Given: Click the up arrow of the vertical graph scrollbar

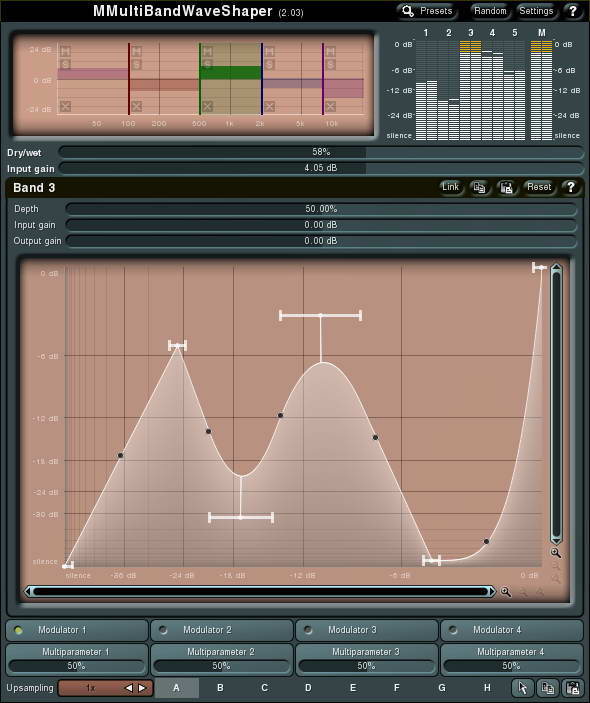Looking at the screenshot, I should pyautogui.click(x=556, y=268).
